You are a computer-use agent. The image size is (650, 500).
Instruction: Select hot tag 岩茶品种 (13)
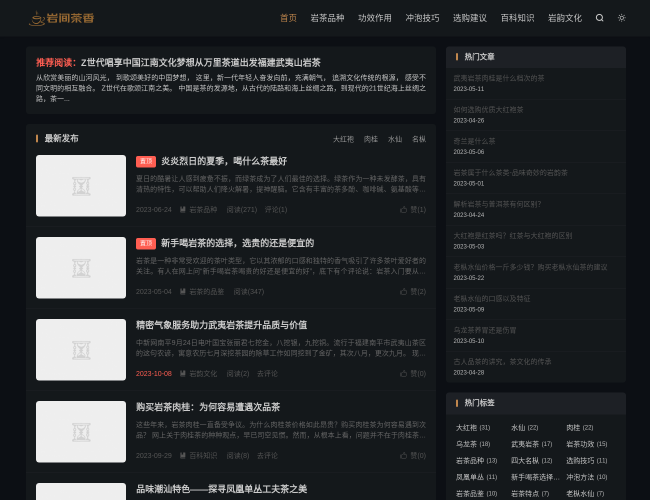pos(476,461)
